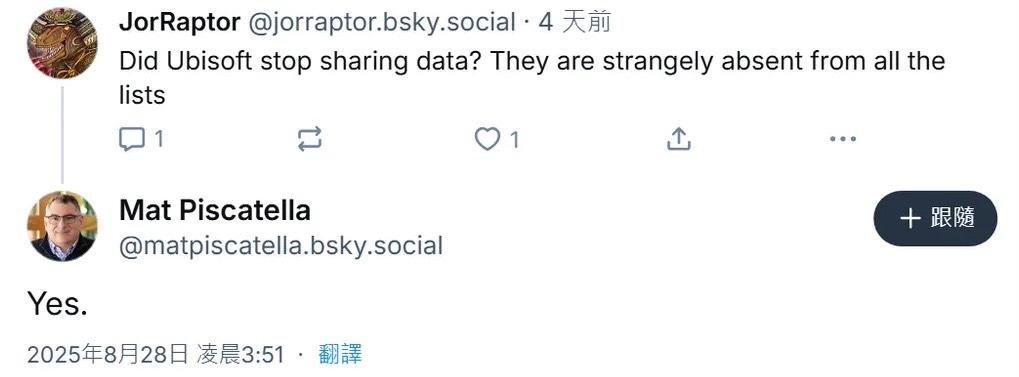The image size is (1019, 377).
Task: Open the Mat Piscatella display name
Action: click(x=215, y=210)
